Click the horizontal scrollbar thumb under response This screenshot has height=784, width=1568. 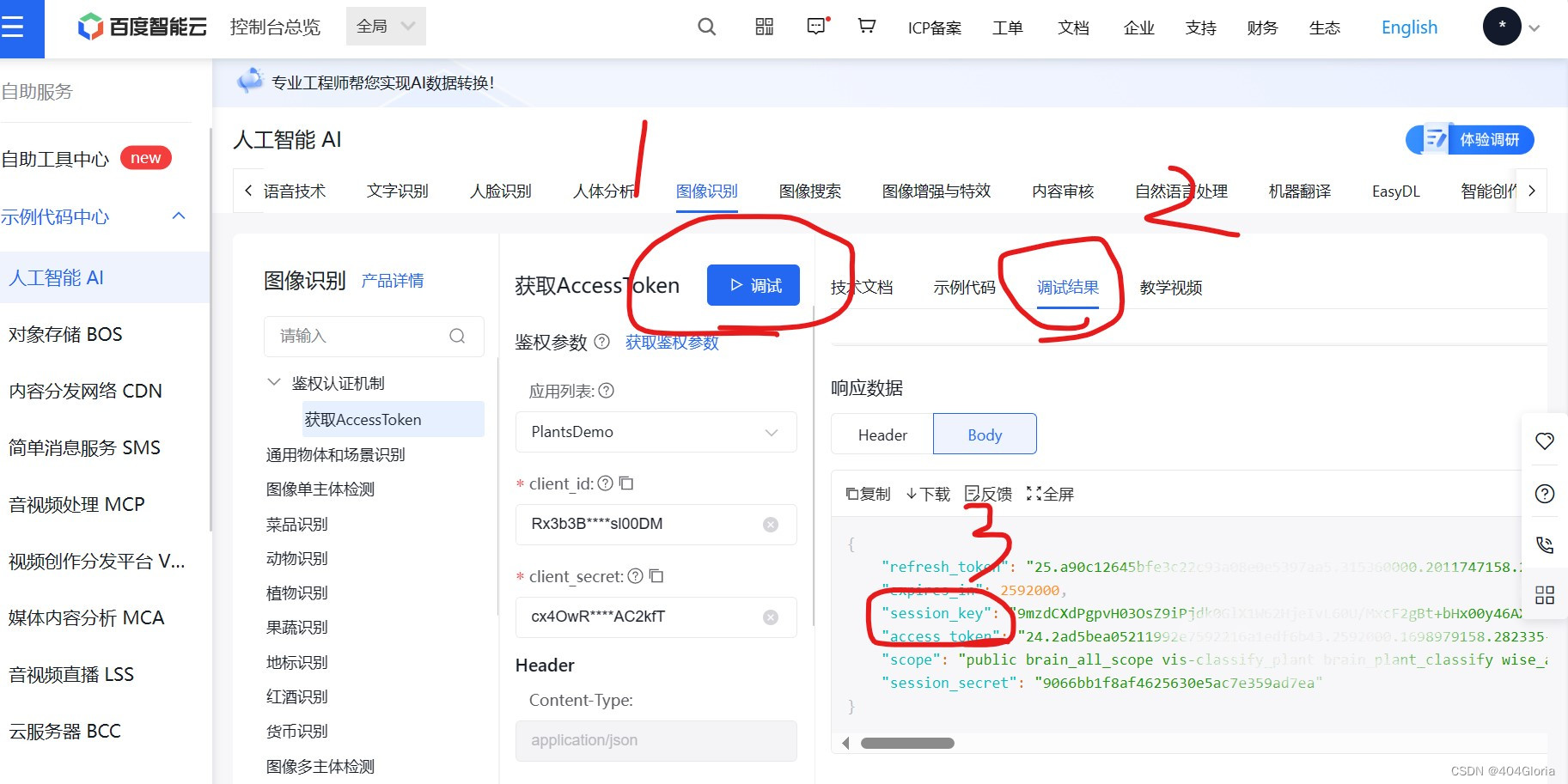click(x=907, y=743)
